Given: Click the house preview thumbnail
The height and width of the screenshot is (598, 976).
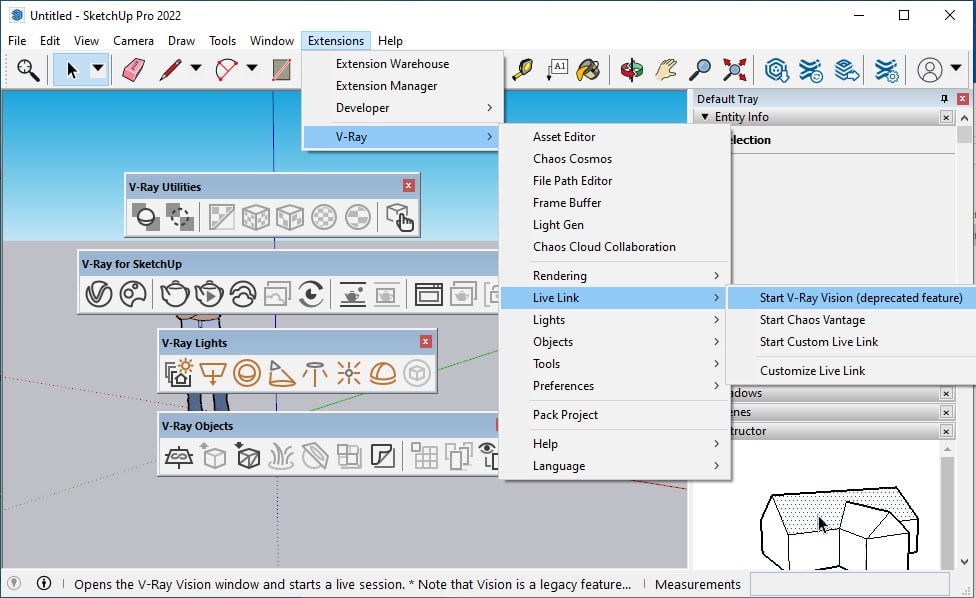Looking at the screenshot, I should (x=839, y=528).
